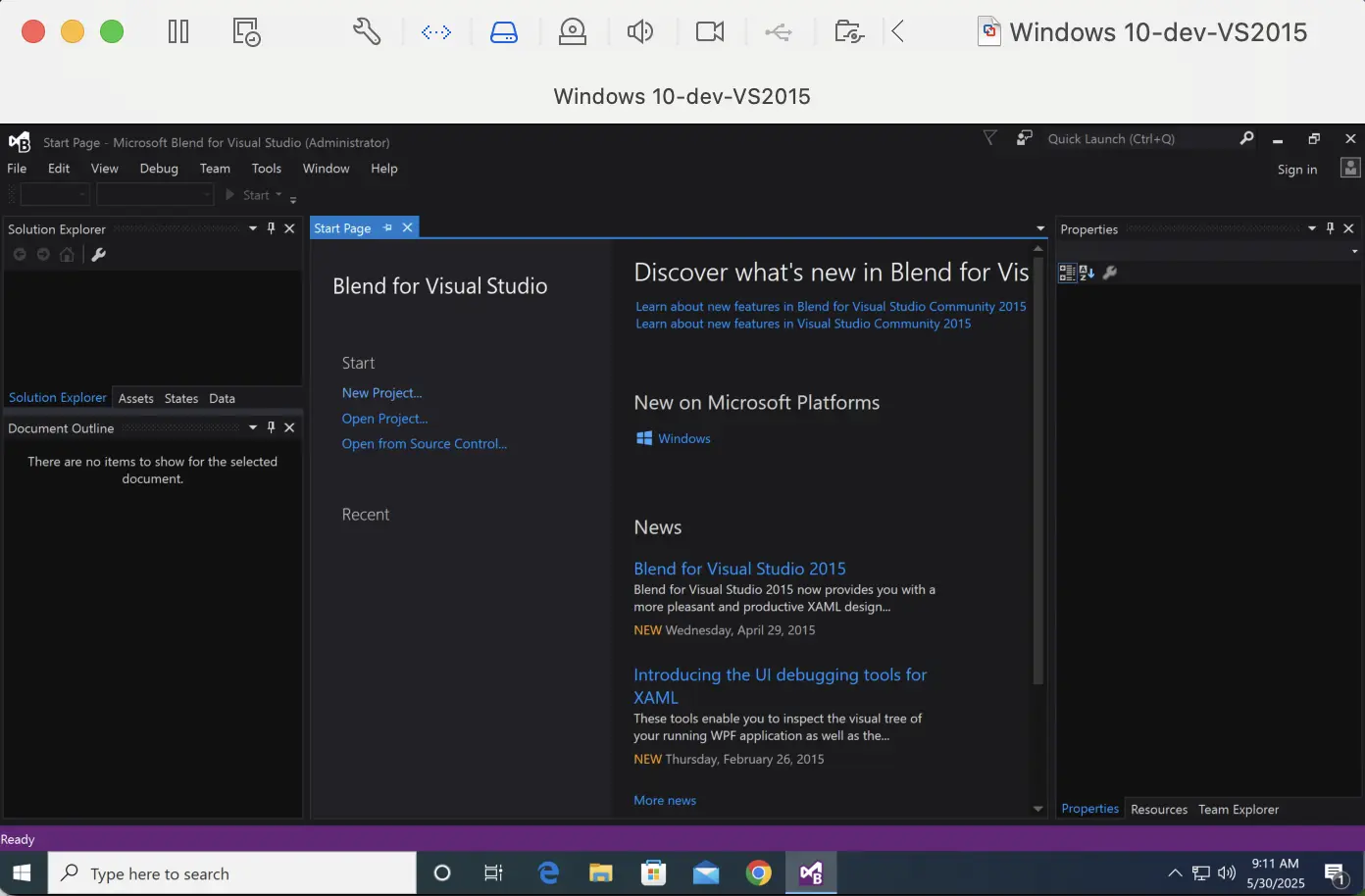Click the New Project link
Screen dimensions: 1365x896
click(381, 392)
